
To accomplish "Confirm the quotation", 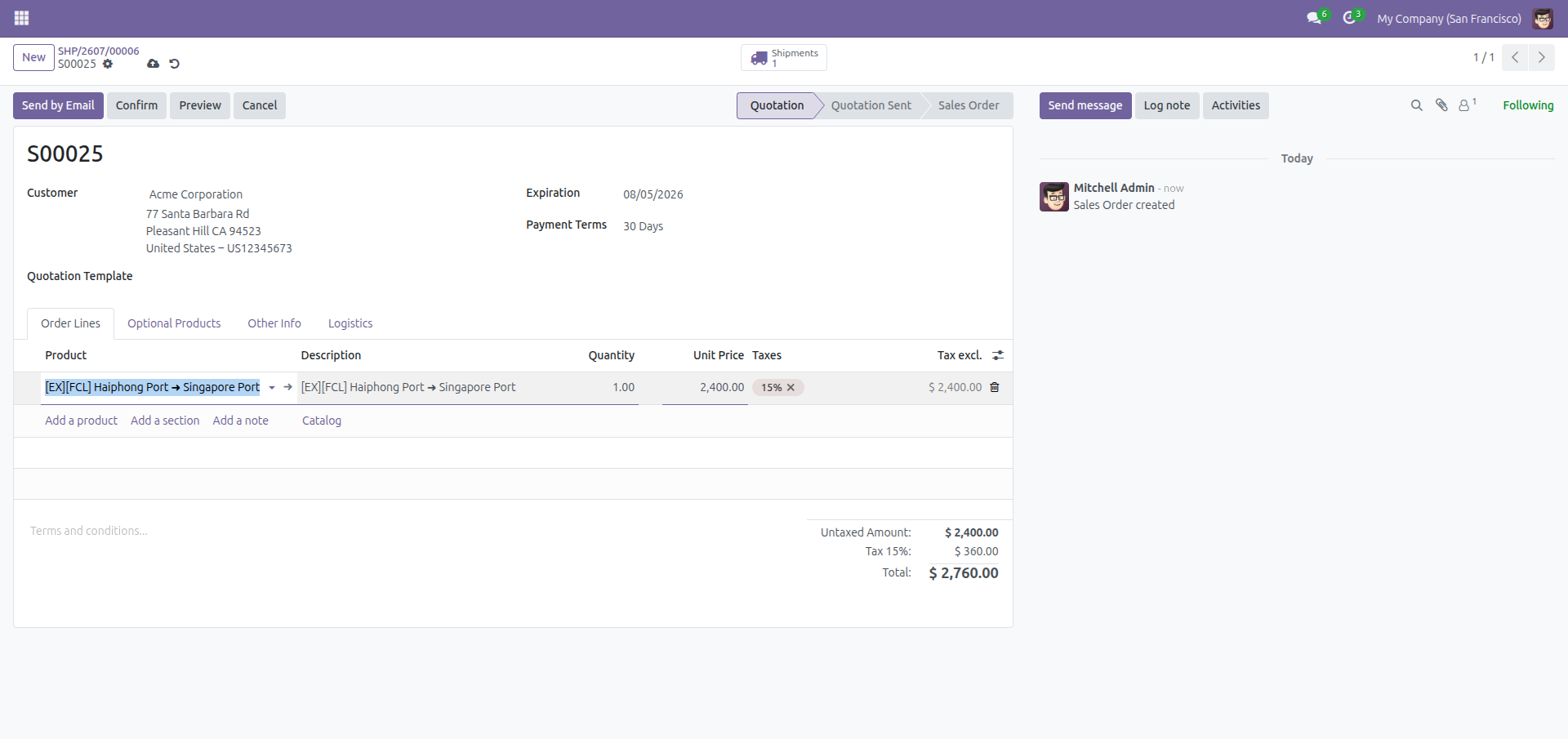I will 136,105.
